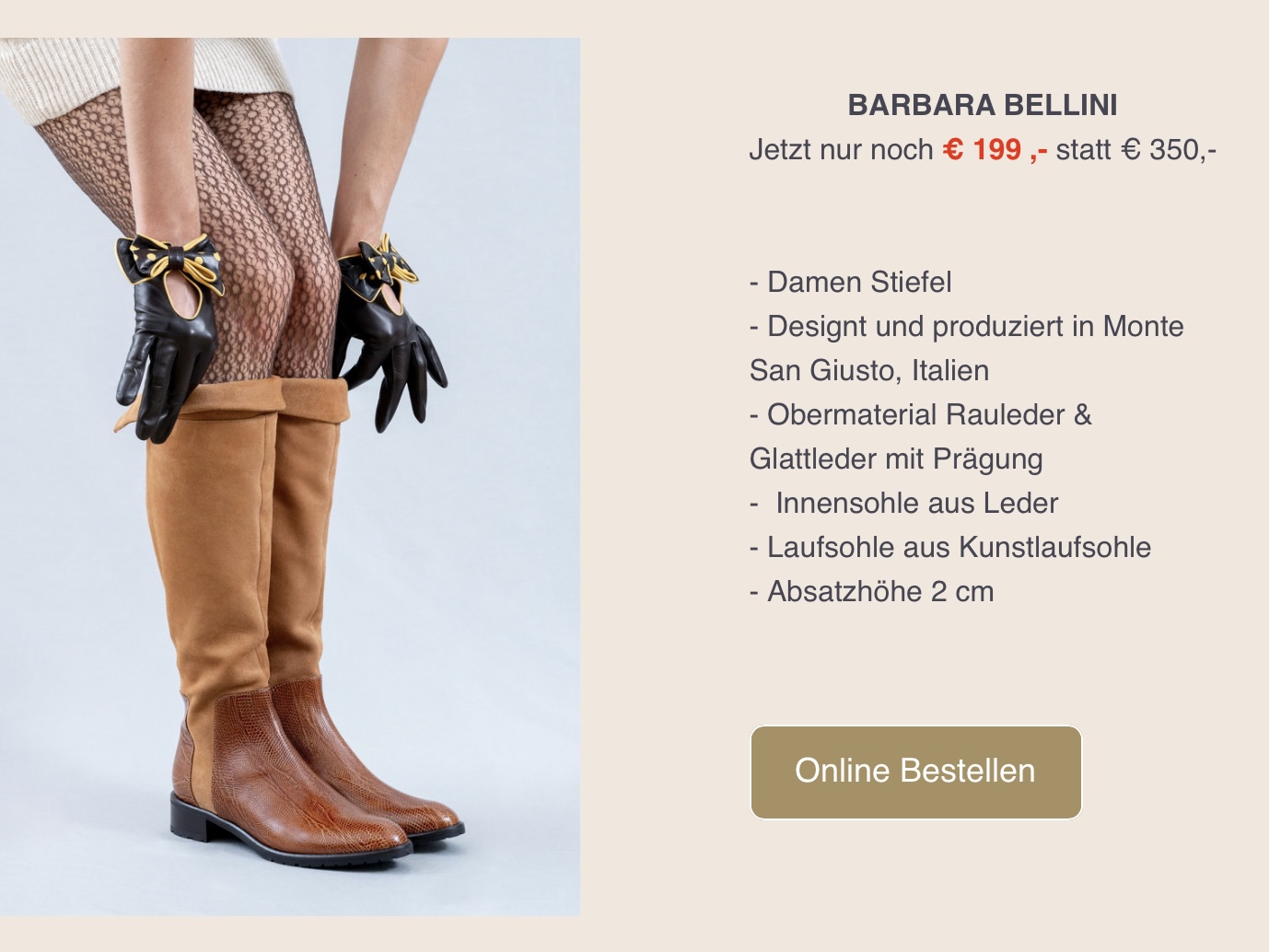Image resolution: width=1269 pixels, height=952 pixels.
Task: Open the Barbara Bellini boots product photo
Action: click(290, 476)
